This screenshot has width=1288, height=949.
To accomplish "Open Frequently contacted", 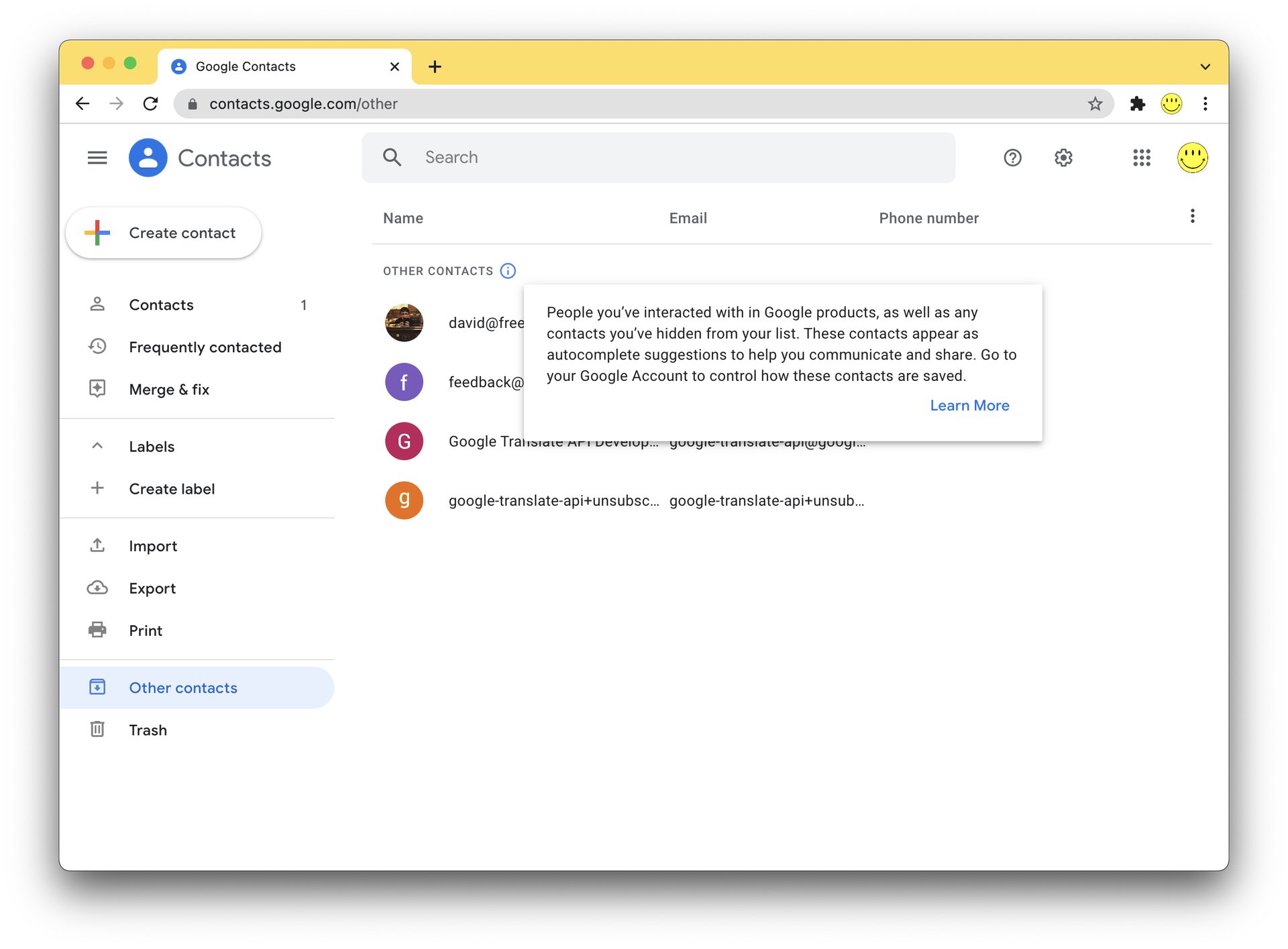I will 197,347.
